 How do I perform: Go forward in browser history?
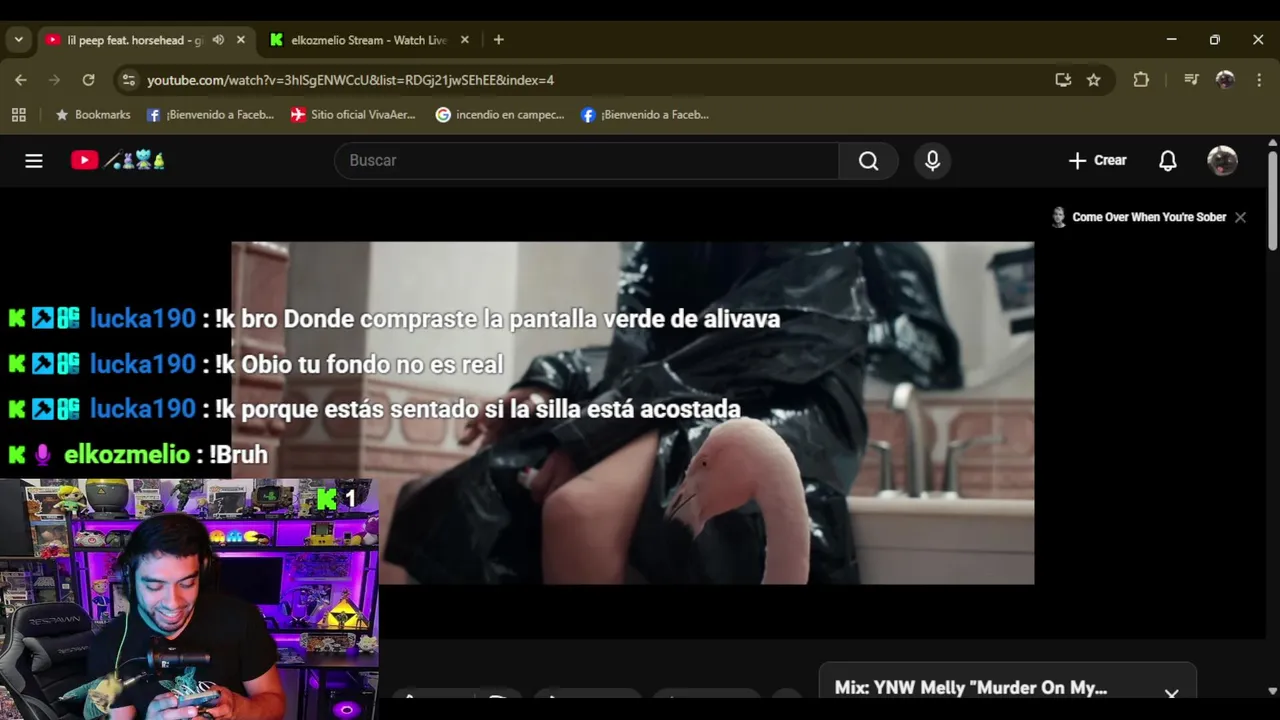(x=54, y=80)
